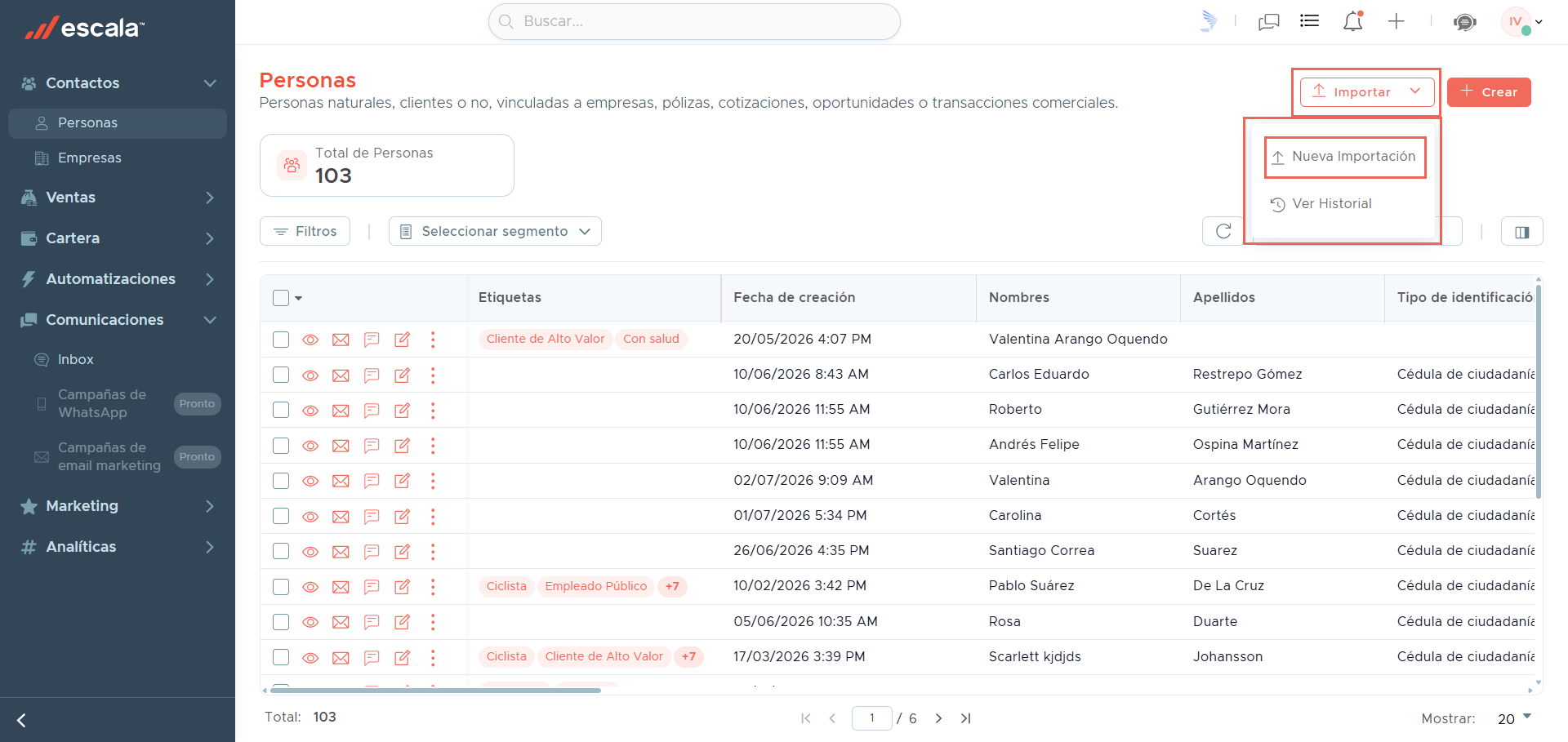Edit the Santiago Correa record
Screen dimensions: 1568x742
(403, 552)
